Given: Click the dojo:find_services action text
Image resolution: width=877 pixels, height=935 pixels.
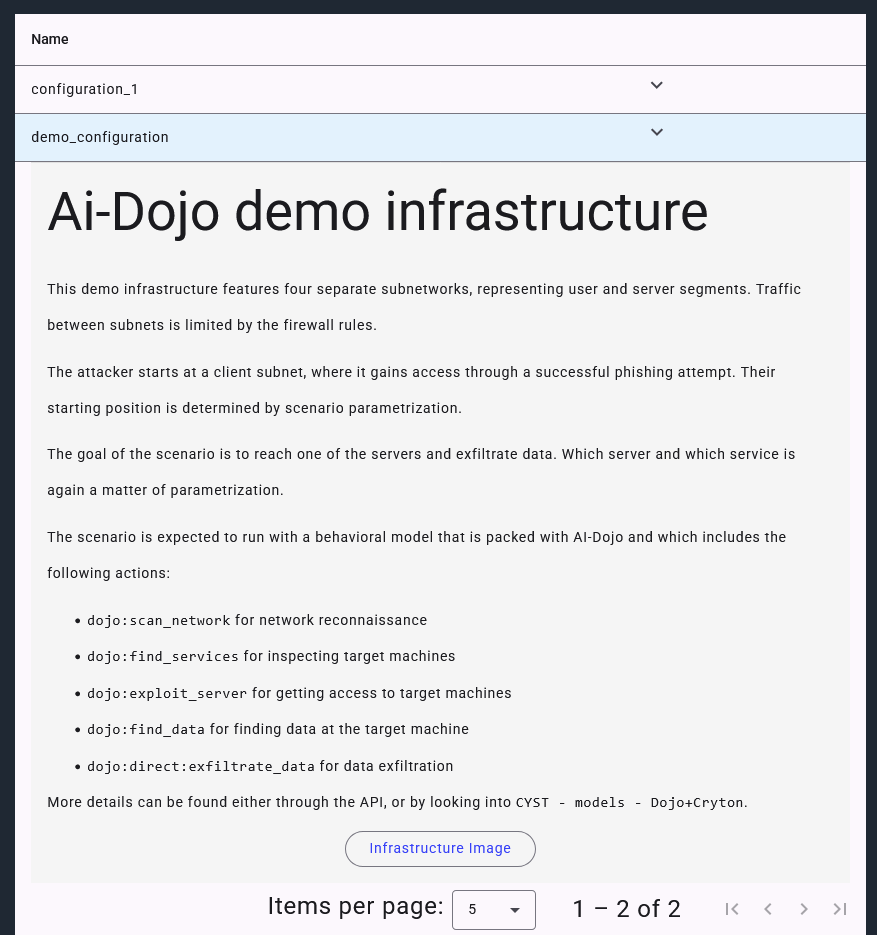Looking at the screenshot, I should coord(163,657).
